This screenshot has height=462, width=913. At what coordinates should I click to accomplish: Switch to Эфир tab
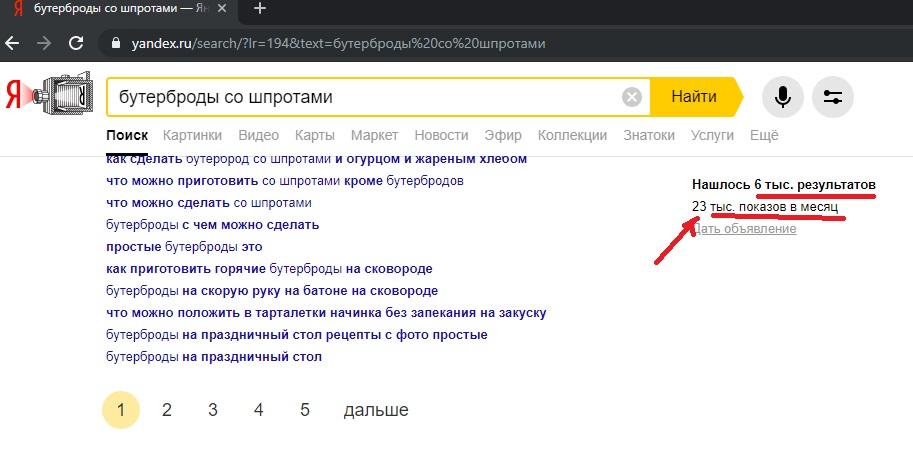(x=503, y=135)
